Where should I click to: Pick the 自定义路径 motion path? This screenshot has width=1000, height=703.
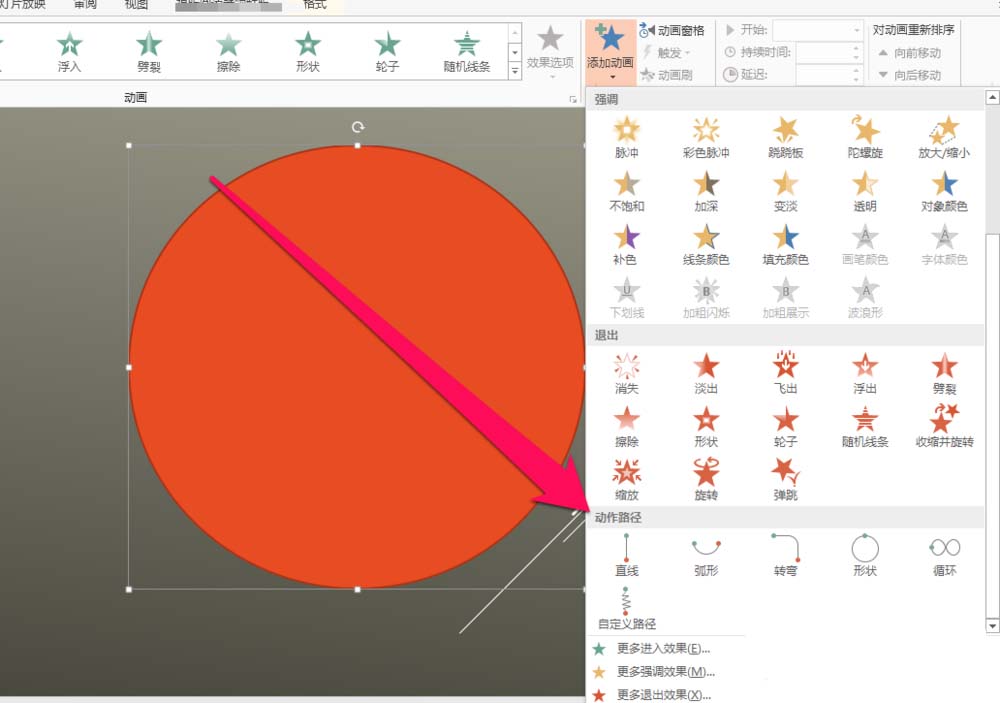pos(626,609)
